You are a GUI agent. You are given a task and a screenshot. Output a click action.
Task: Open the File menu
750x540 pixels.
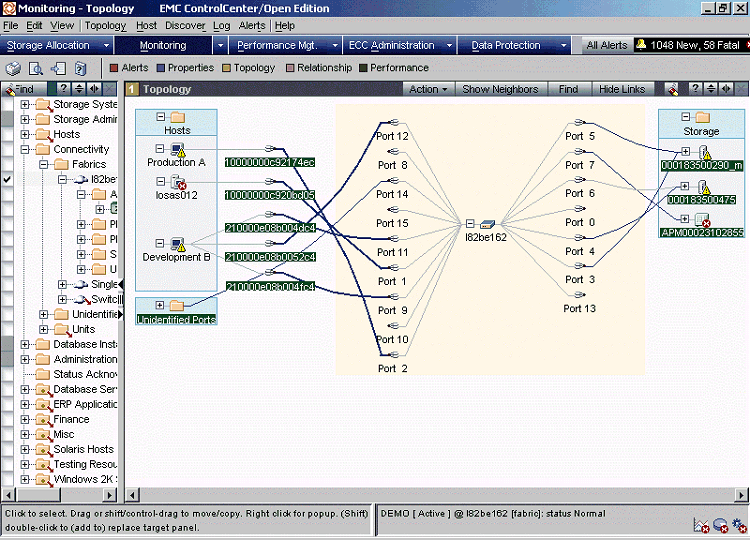[x=11, y=26]
